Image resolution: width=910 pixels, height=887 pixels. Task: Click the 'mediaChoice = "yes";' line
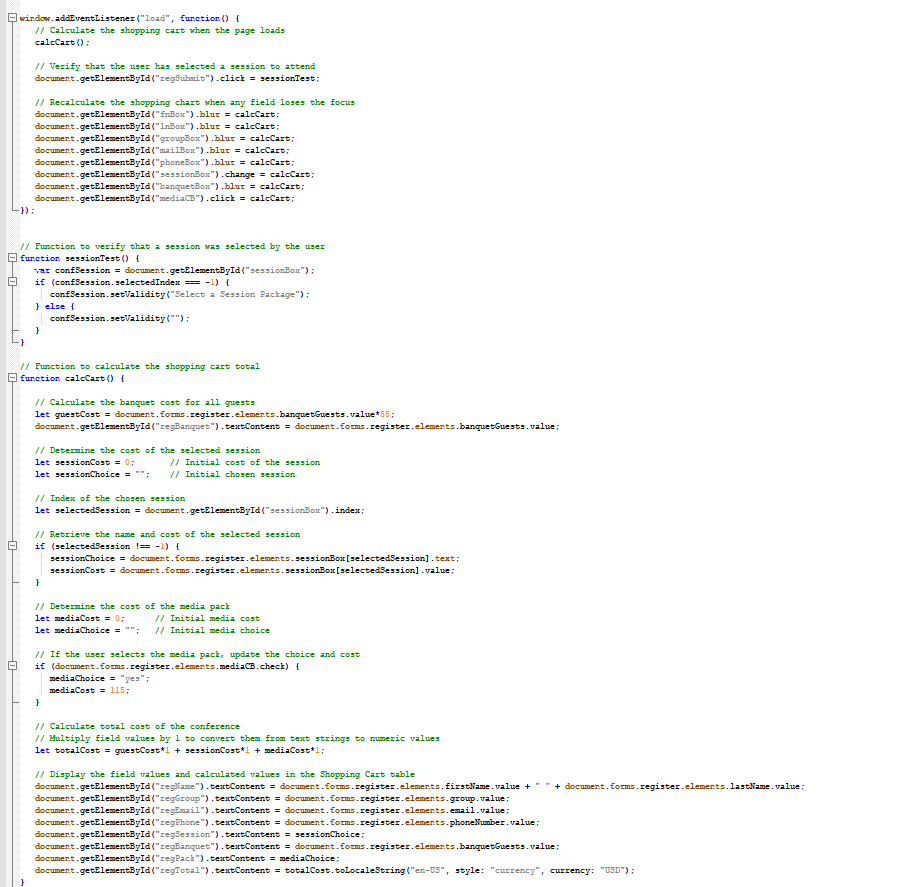[x=100, y=678]
